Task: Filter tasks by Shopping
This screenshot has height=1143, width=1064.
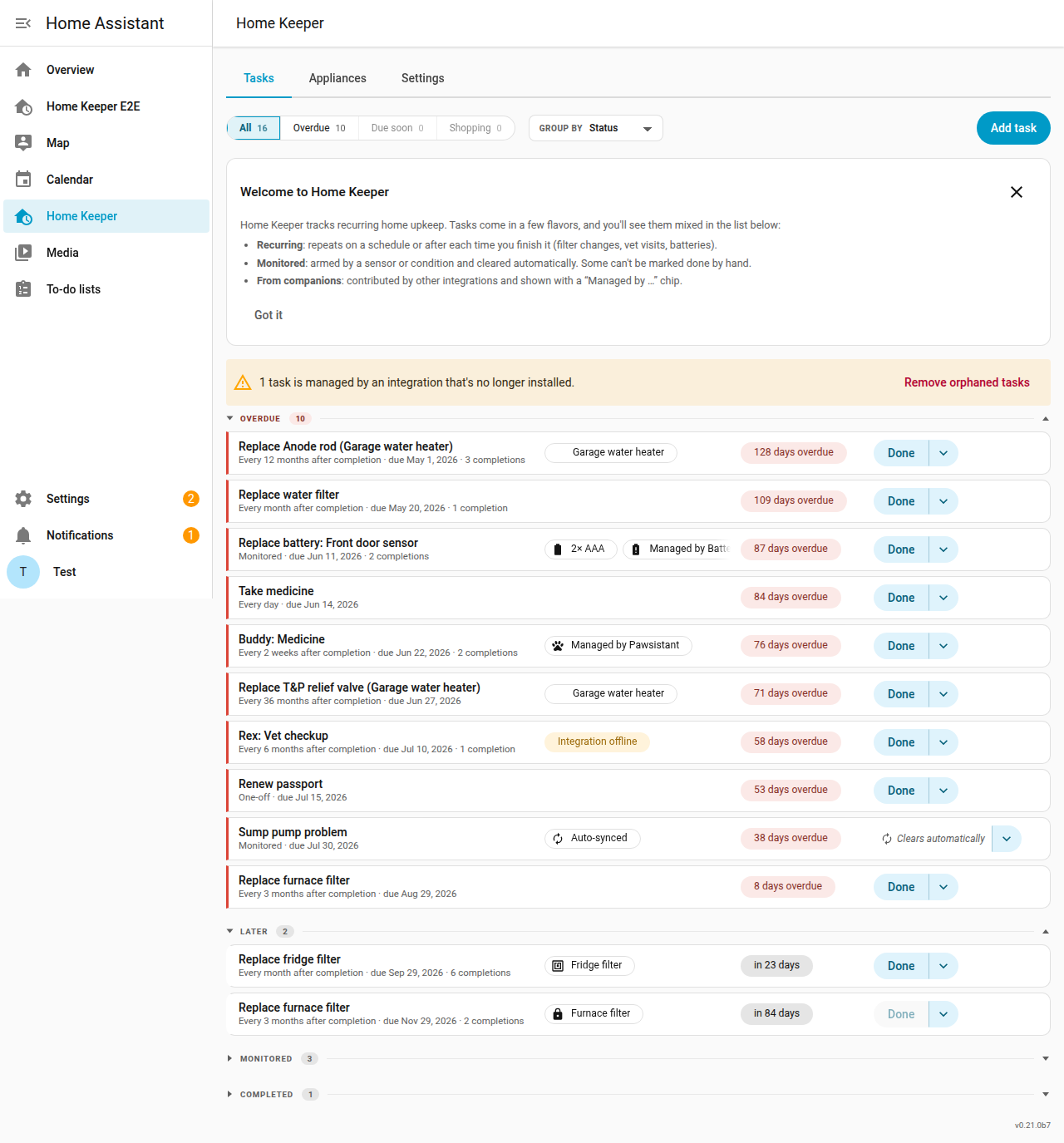Action: tap(475, 128)
